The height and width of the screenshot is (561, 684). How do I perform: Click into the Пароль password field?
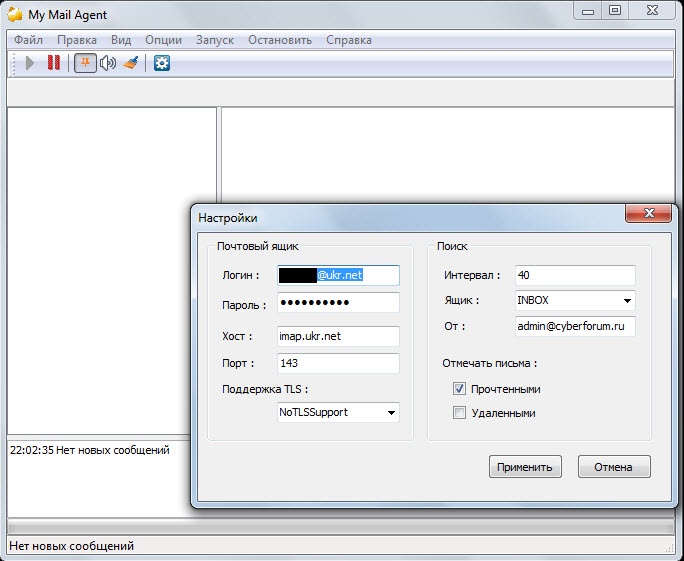pyautogui.click(x=338, y=303)
